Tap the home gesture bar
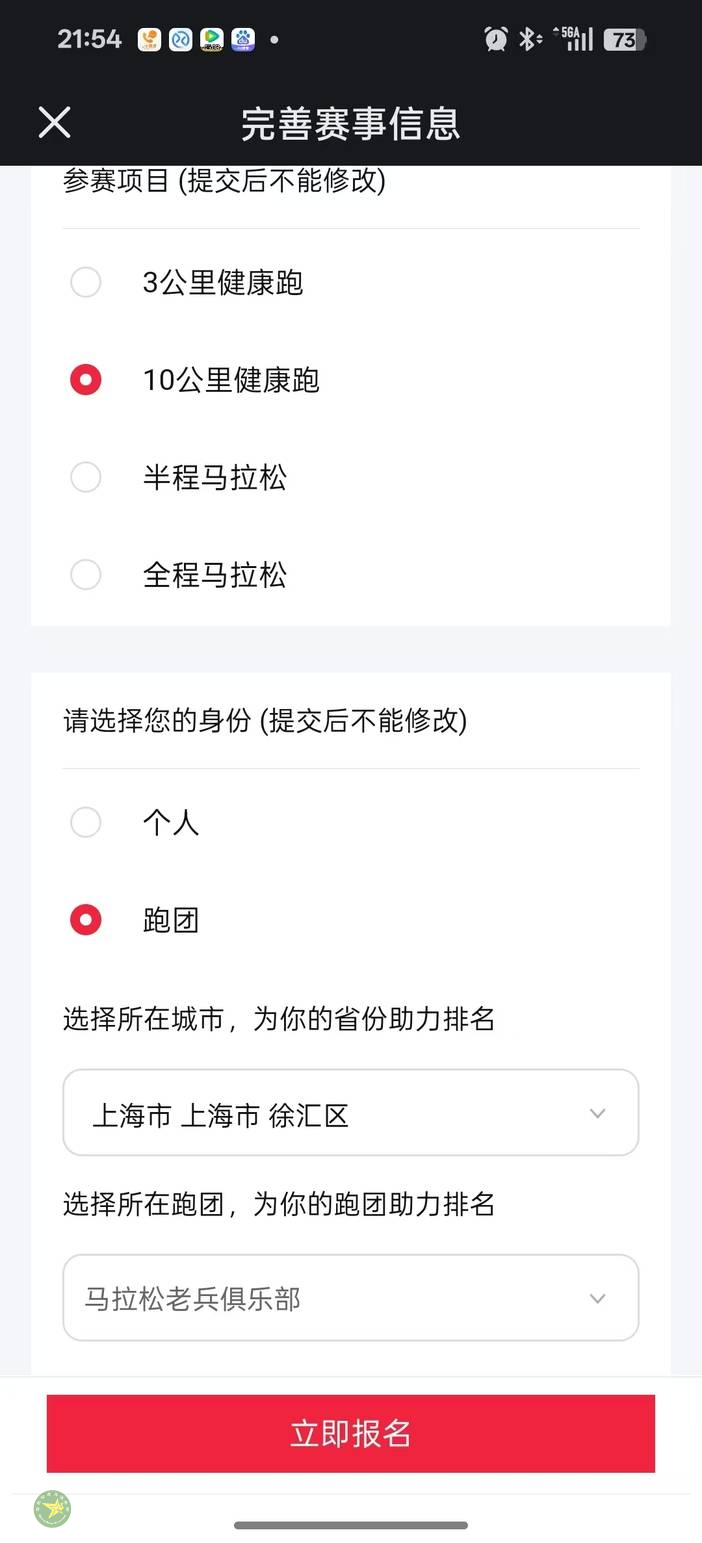702x1543 pixels. [351, 1525]
